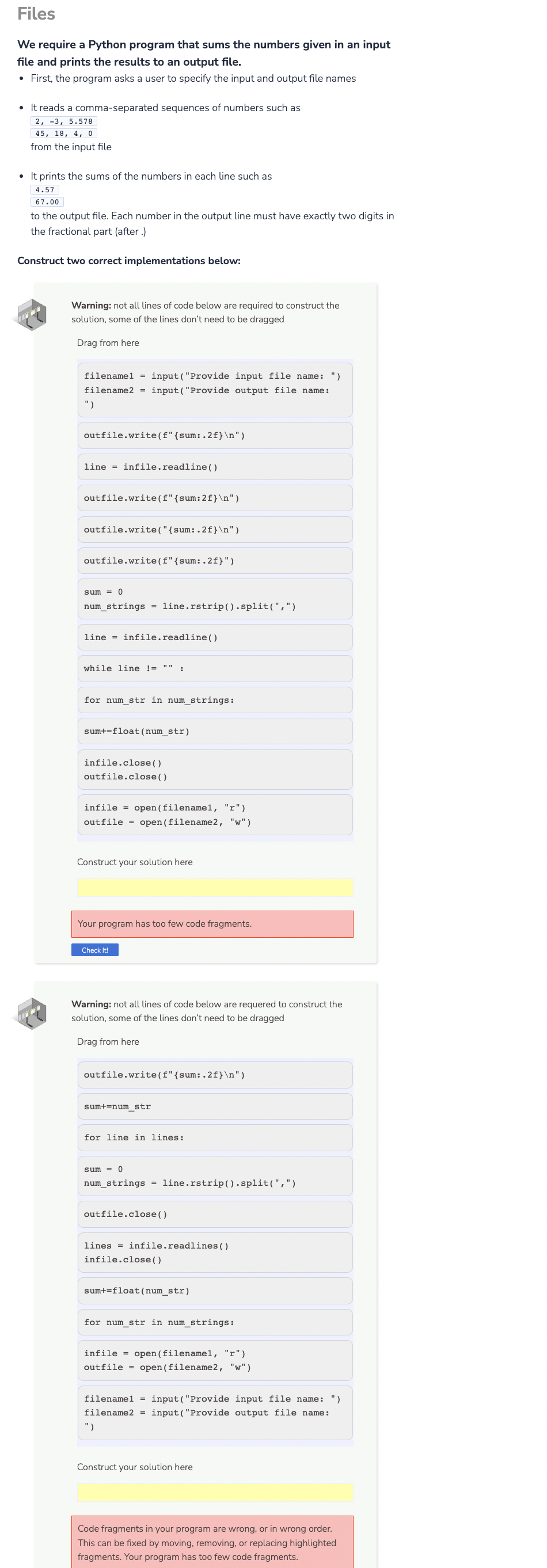Select the while line != "" fragment

point(215,669)
